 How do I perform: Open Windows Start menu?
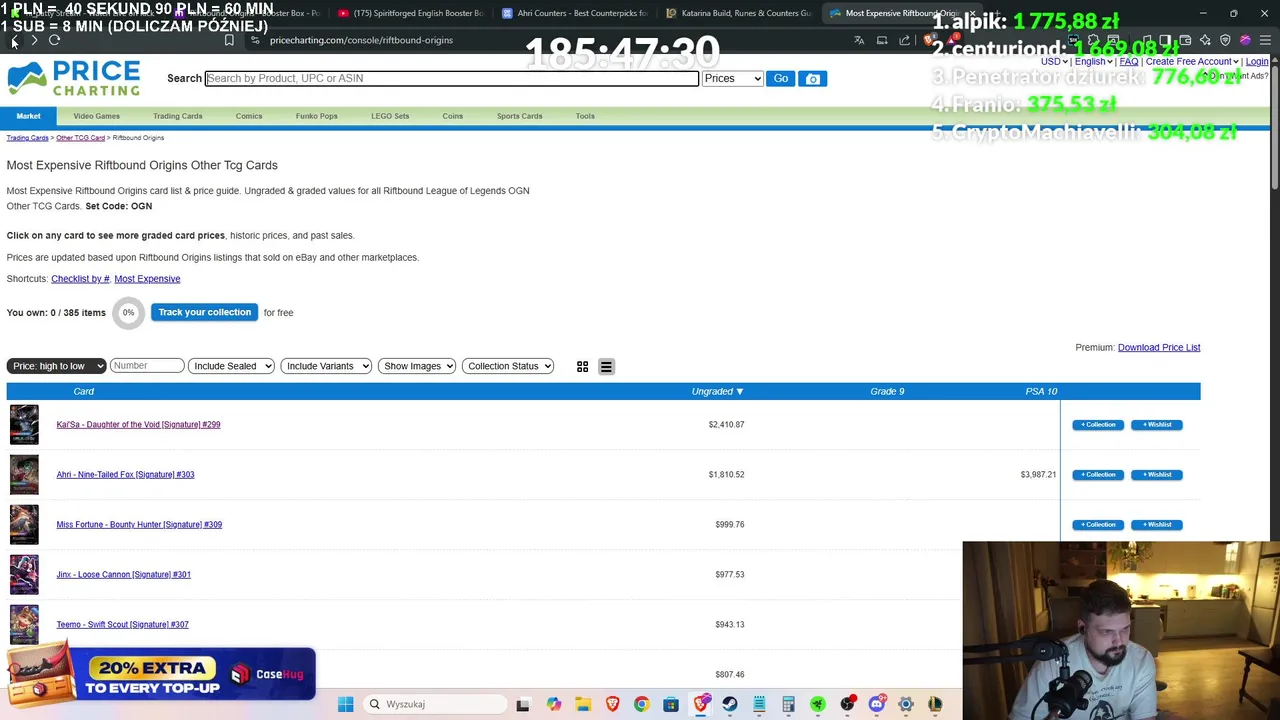[345, 704]
